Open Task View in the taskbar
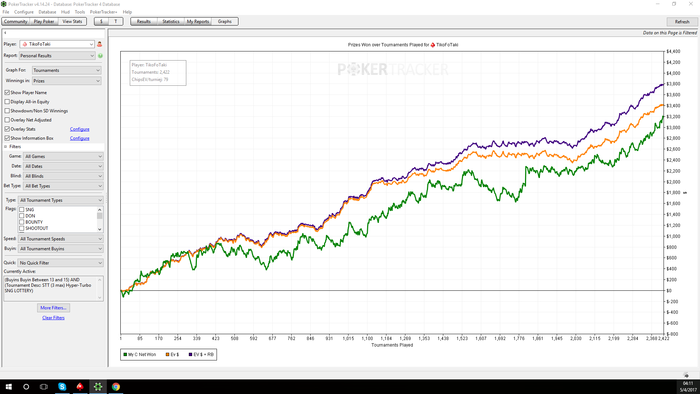This screenshot has height=394, width=700. click(44, 386)
